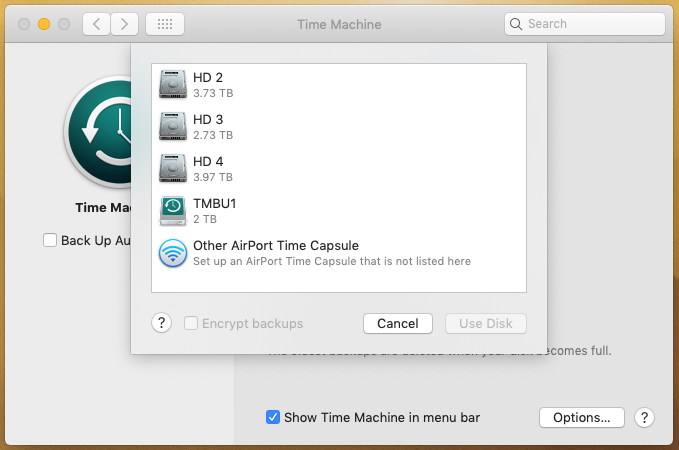This screenshot has height=450, width=679.
Task: Click the "2.73 TB" size label
Action: 213,135
